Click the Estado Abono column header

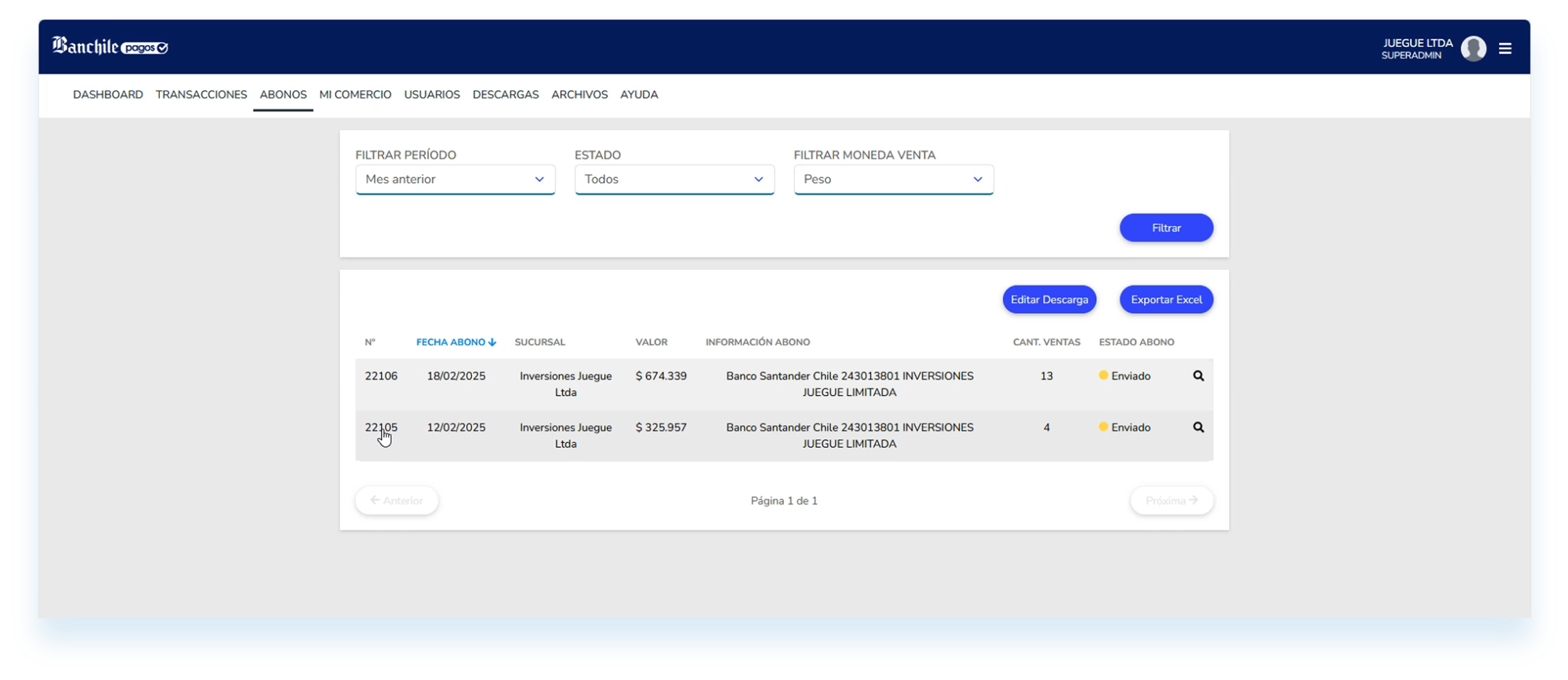1136,342
